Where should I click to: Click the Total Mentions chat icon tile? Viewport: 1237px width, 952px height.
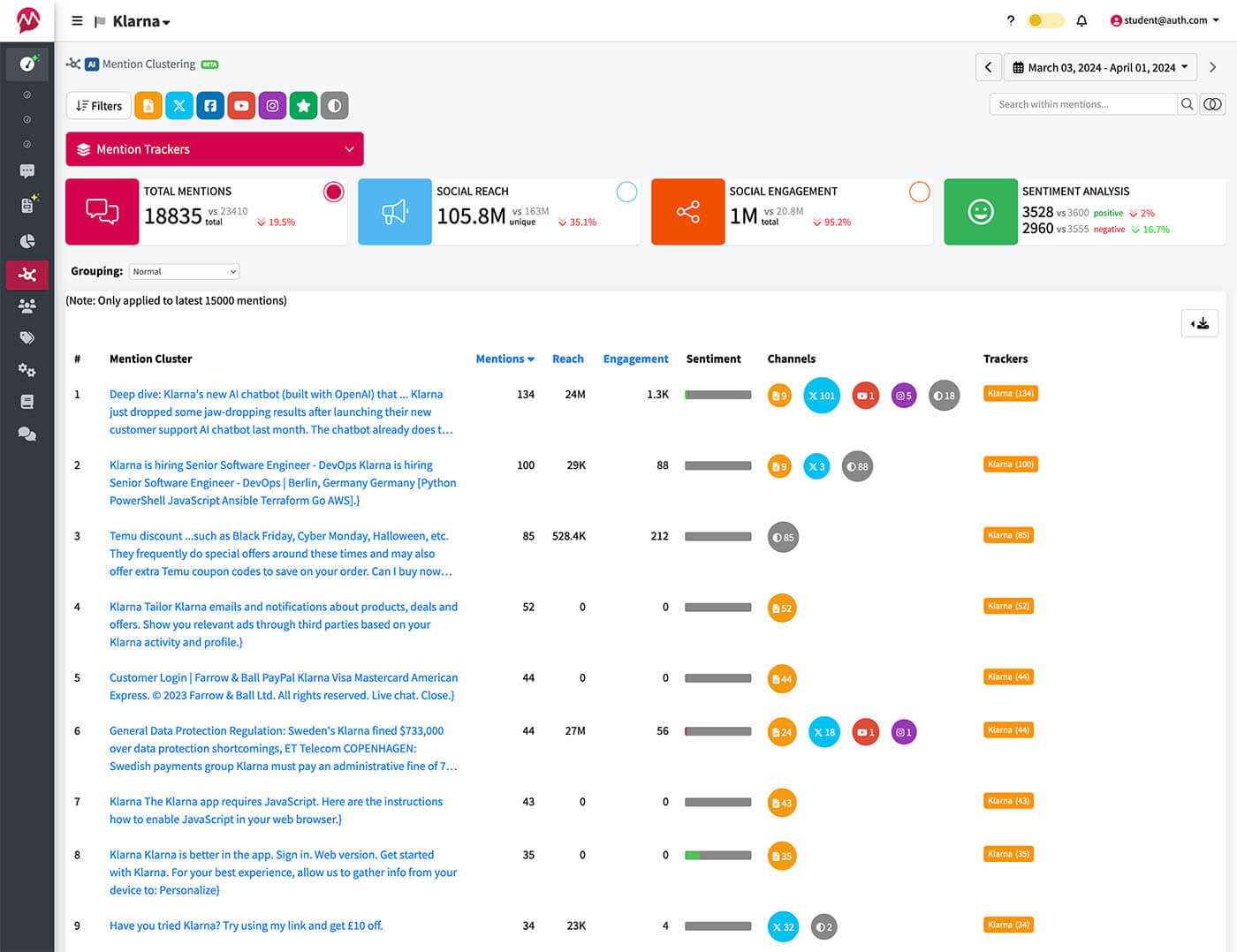pos(102,212)
